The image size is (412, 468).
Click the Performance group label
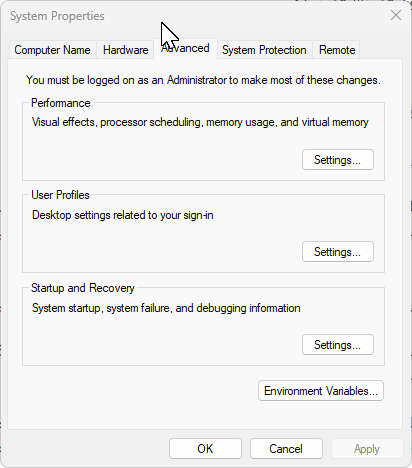pos(61,103)
